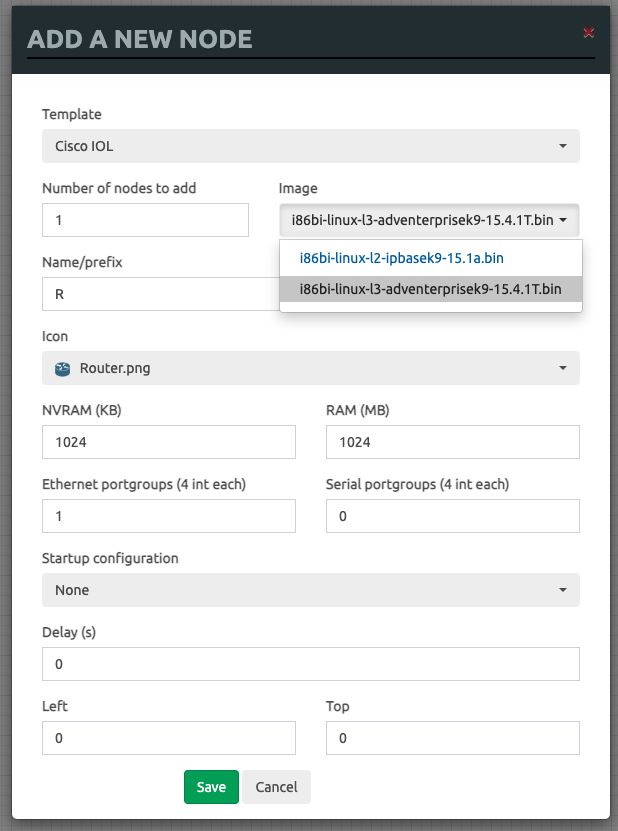Open the Template dropdown showing Cisco IOL

(311, 146)
